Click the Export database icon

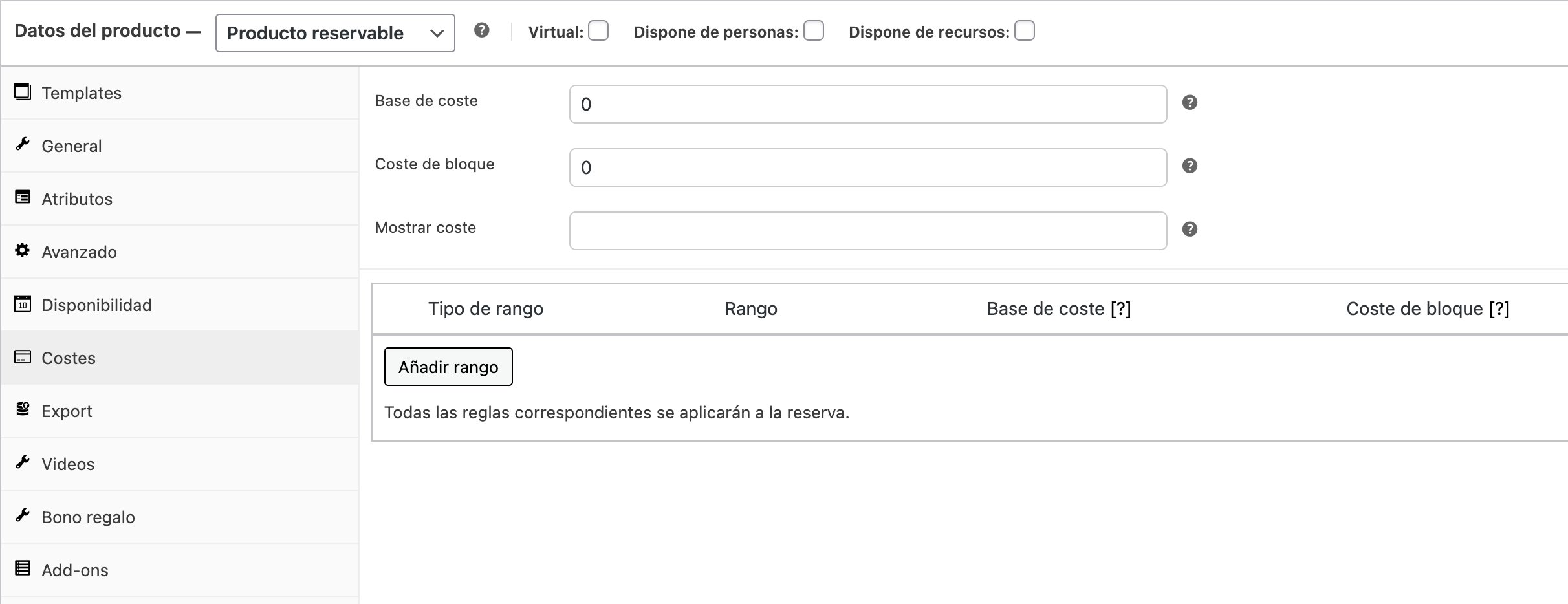tap(23, 410)
